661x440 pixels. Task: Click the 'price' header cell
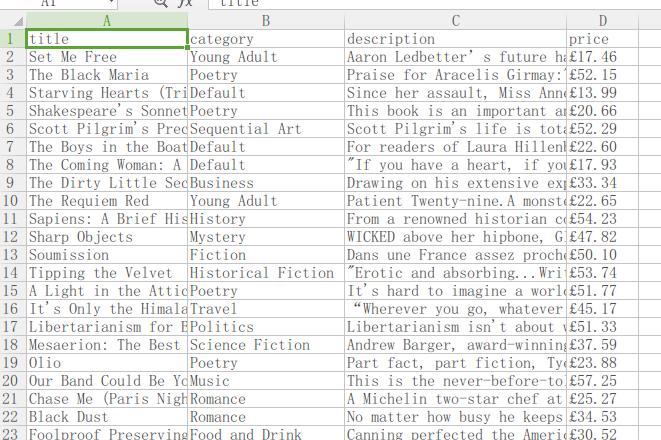(602, 39)
